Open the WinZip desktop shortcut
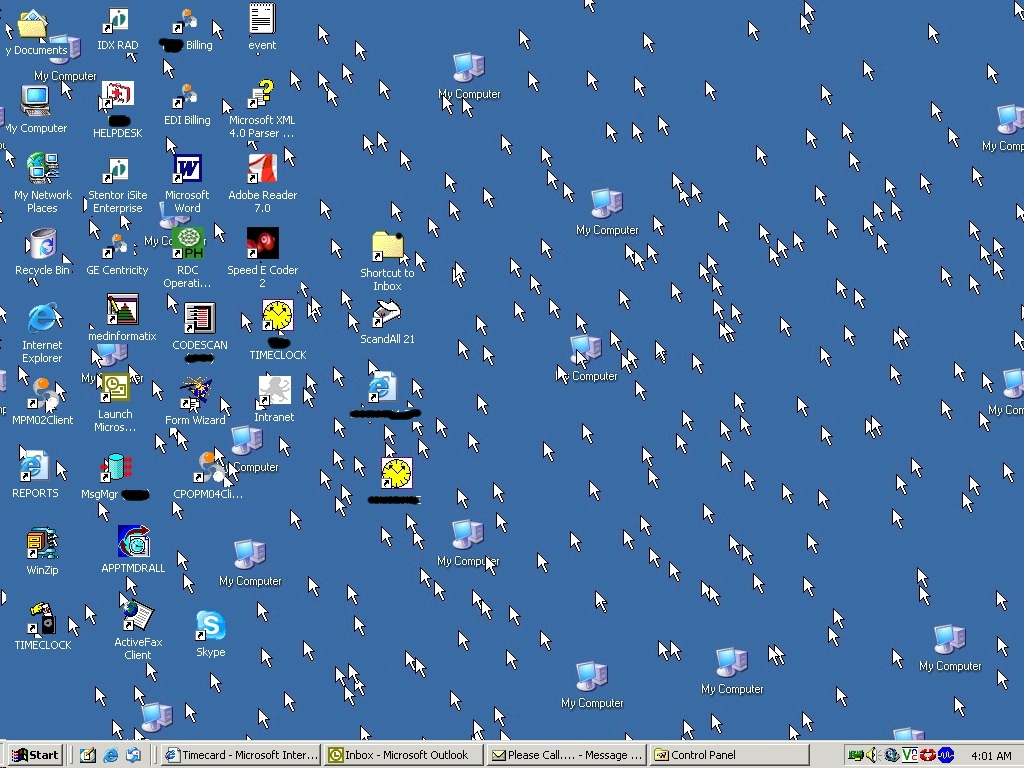The width and height of the screenshot is (1024, 768). [x=42, y=544]
